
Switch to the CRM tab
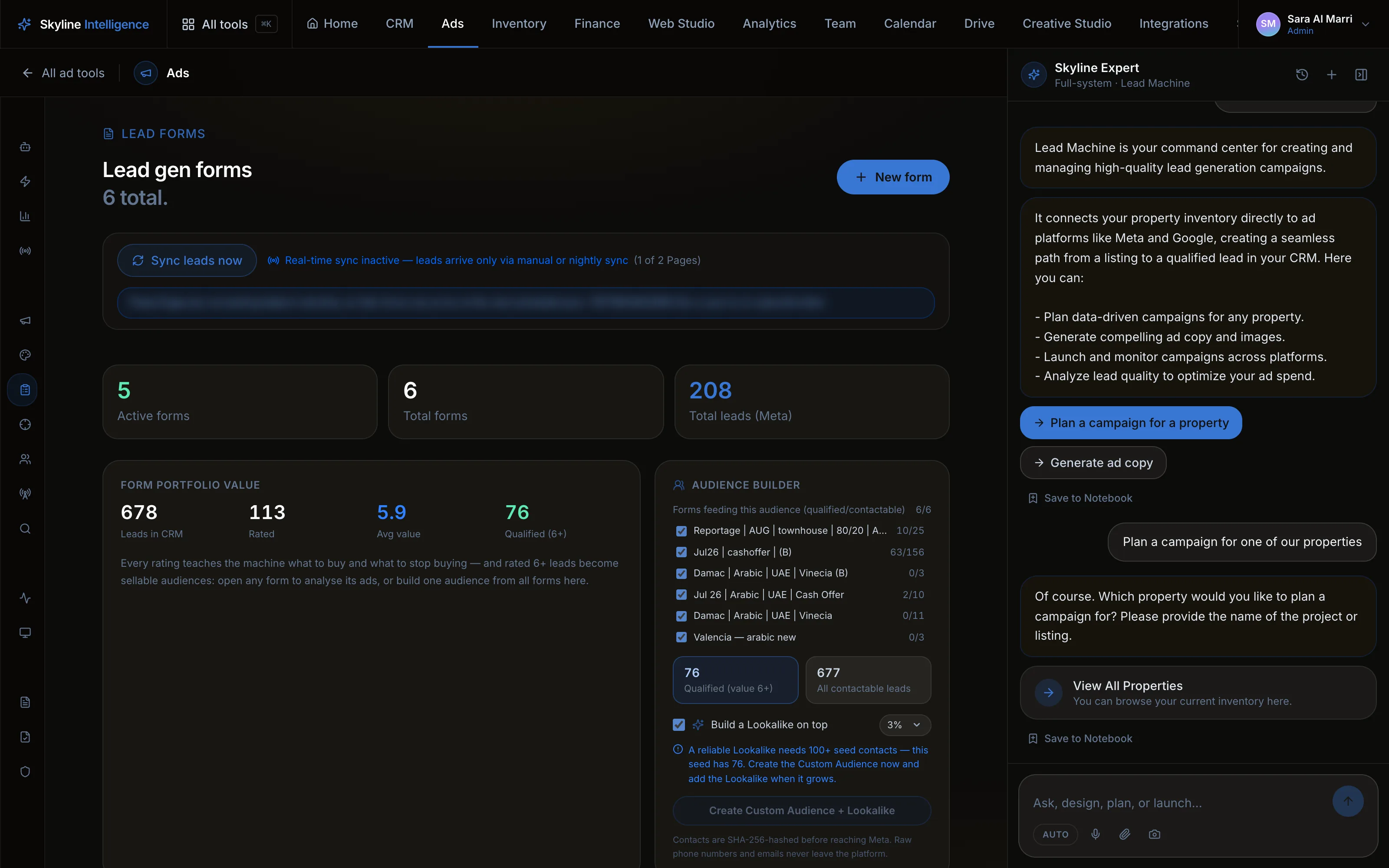point(399,23)
